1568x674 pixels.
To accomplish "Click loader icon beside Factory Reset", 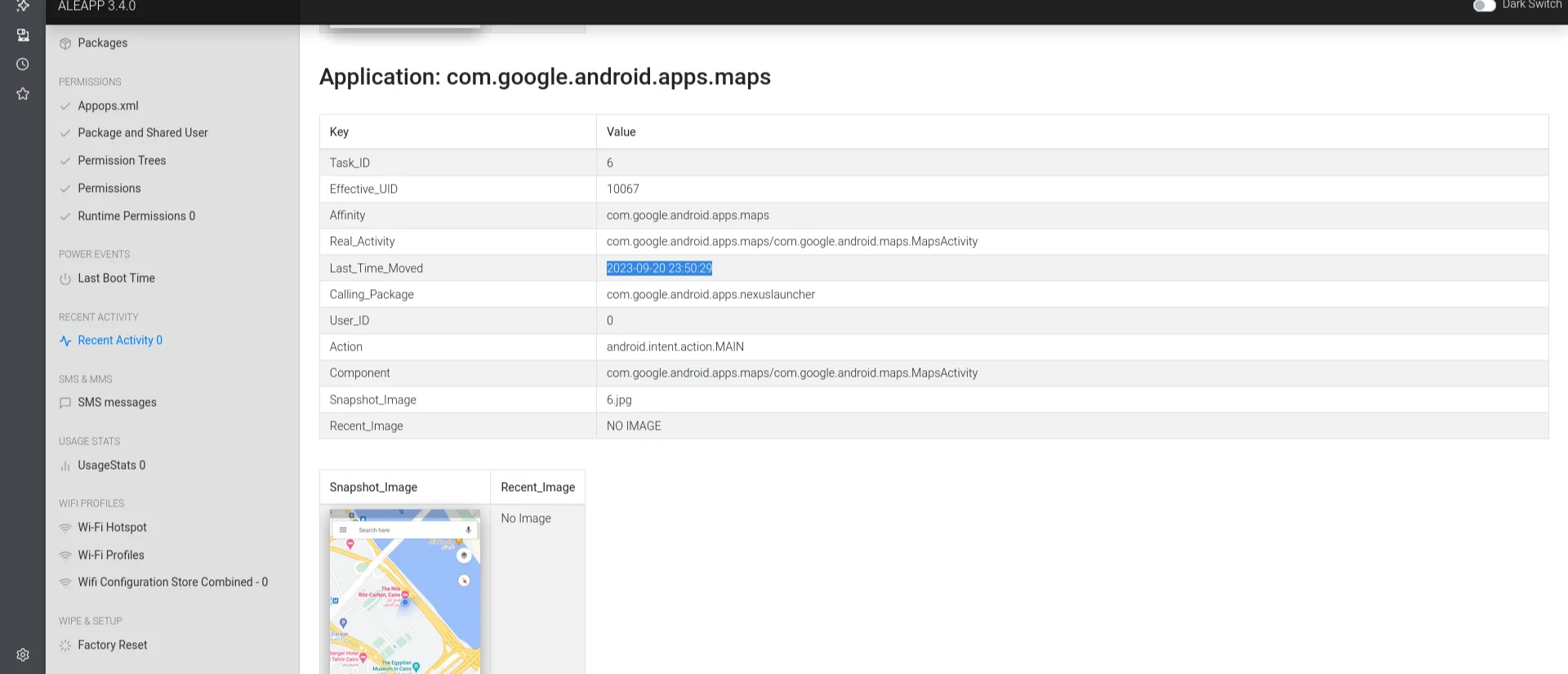I will coord(65,645).
